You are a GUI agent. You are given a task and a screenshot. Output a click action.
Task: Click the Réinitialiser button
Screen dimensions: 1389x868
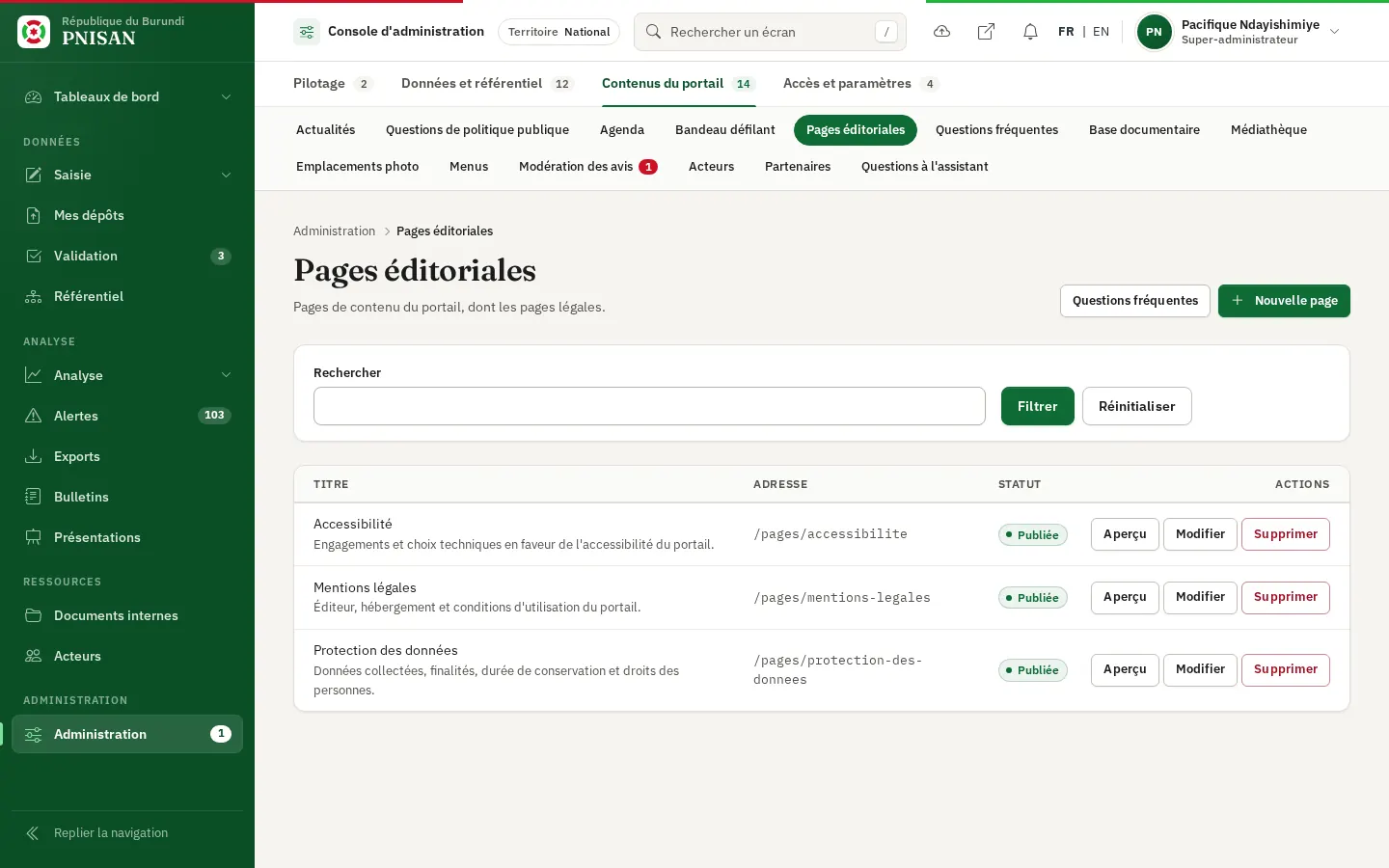click(x=1136, y=406)
